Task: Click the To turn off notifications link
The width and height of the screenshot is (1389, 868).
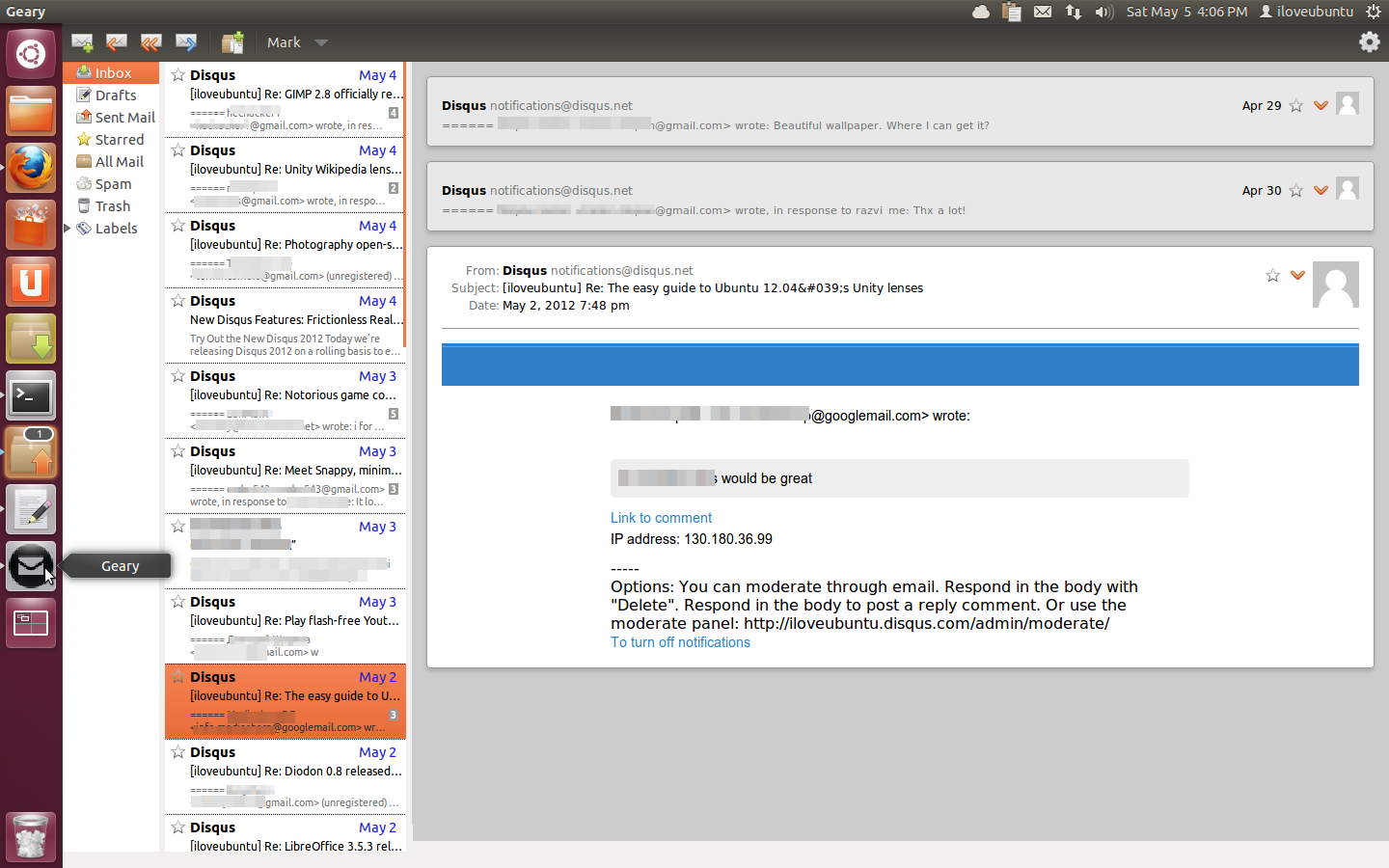Action: (x=680, y=642)
